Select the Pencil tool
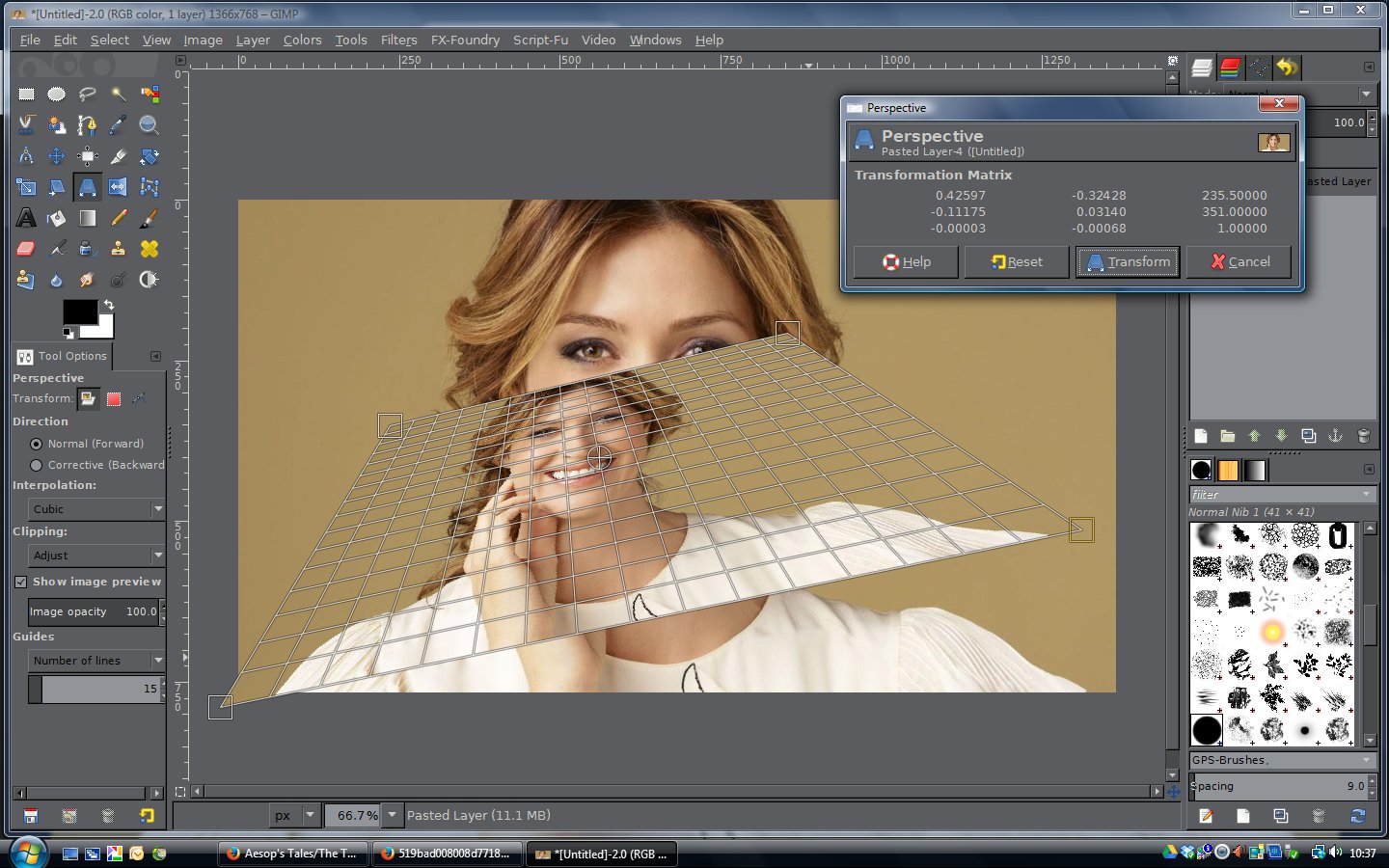The image size is (1389, 868). click(119, 218)
